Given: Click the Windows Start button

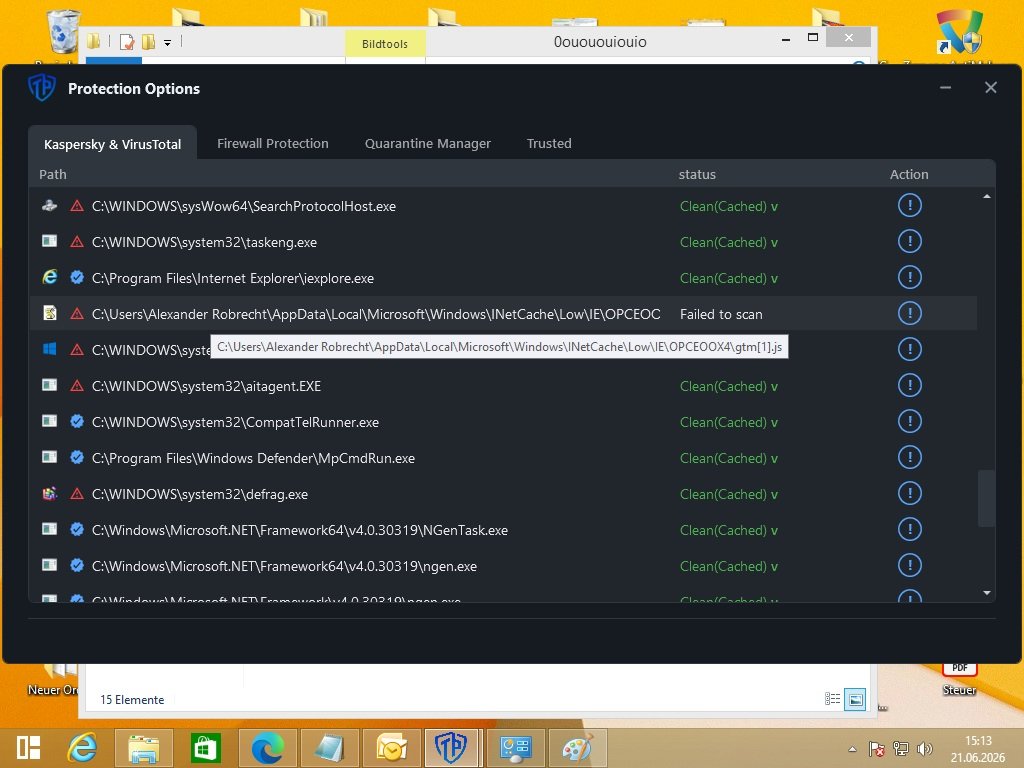Looking at the screenshot, I should [x=28, y=748].
